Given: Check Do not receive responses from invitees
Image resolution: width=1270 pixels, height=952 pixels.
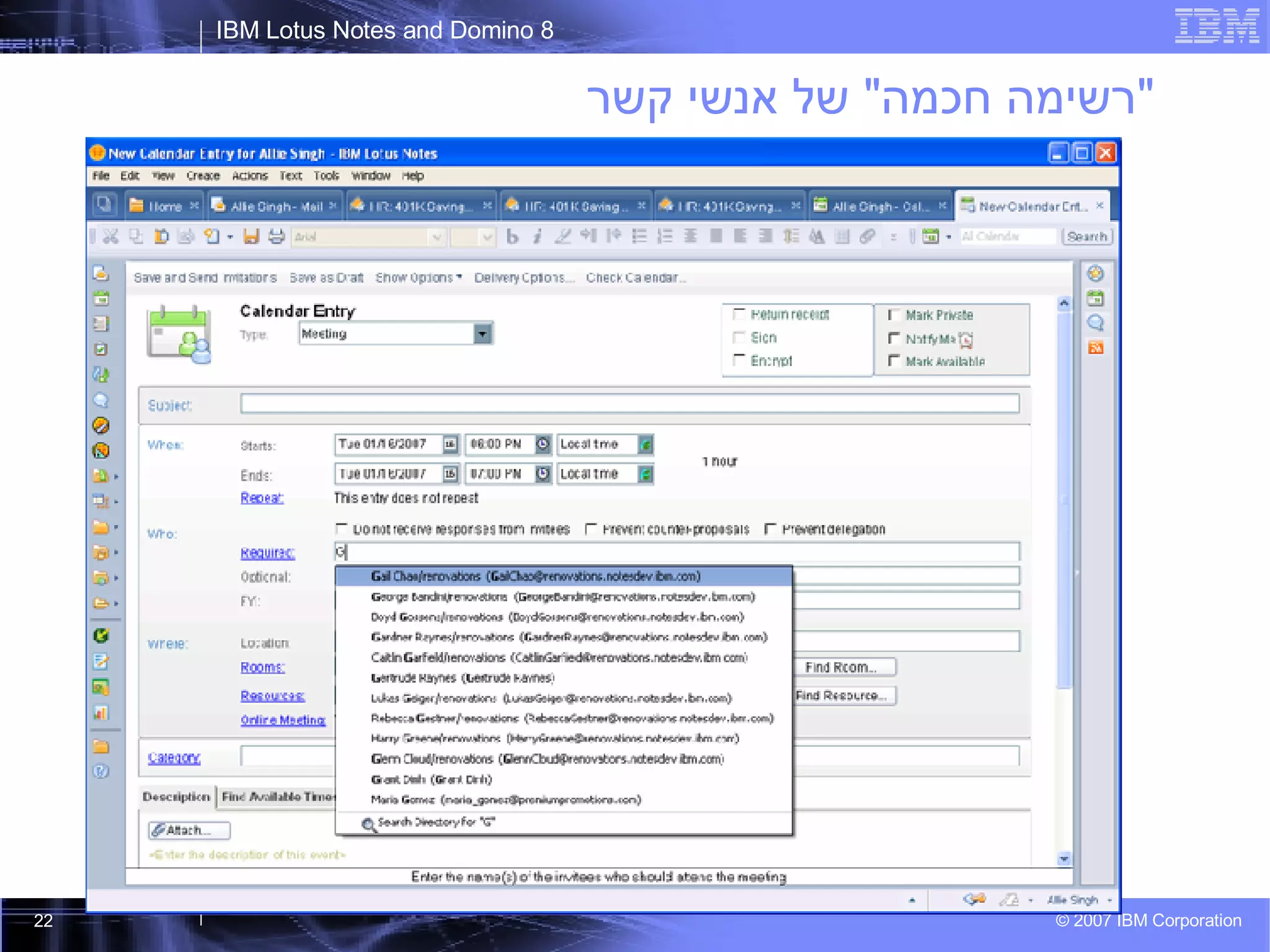Looking at the screenshot, I should [x=341, y=528].
